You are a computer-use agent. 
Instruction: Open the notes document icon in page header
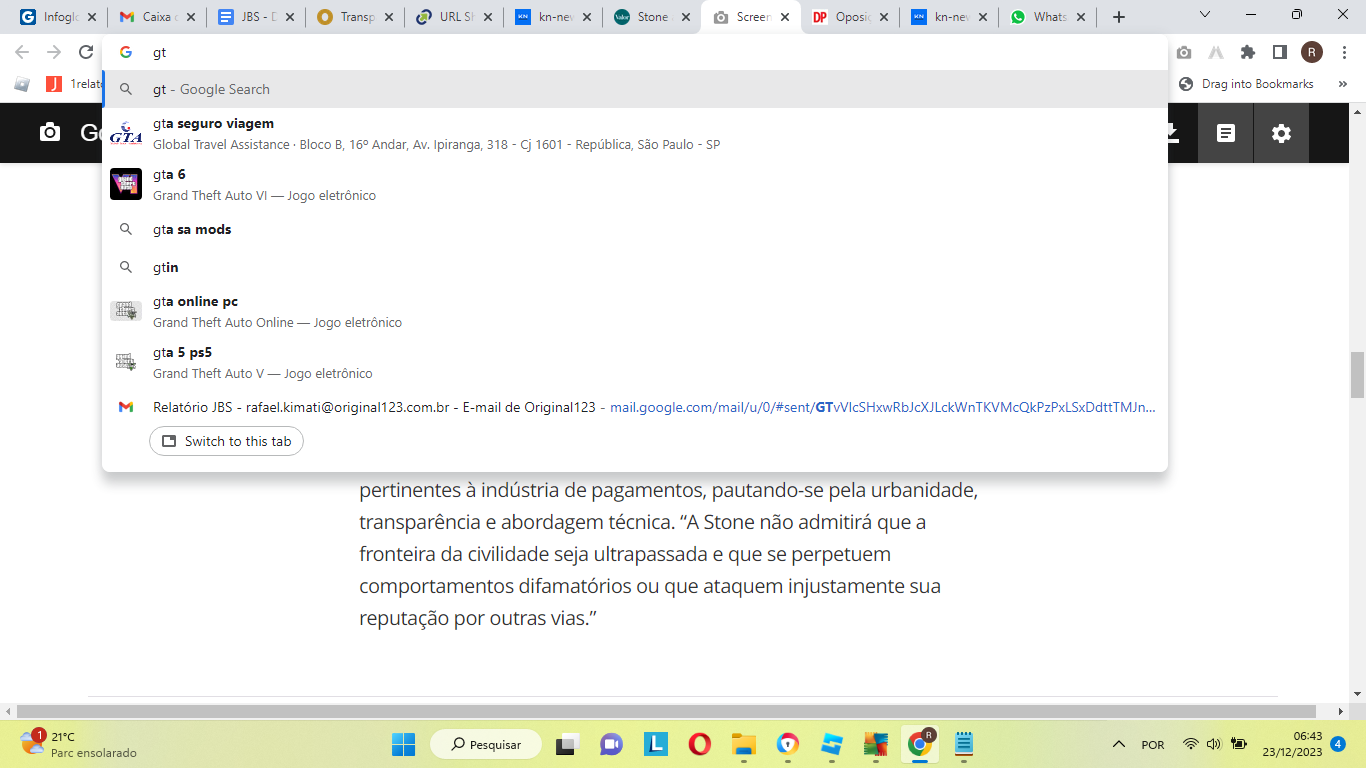pos(1226,133)
